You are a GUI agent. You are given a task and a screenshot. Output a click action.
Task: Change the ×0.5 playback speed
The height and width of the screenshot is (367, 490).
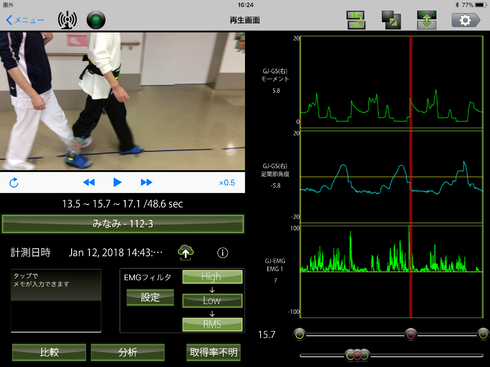pyautogui.click(x=227, y=183)
